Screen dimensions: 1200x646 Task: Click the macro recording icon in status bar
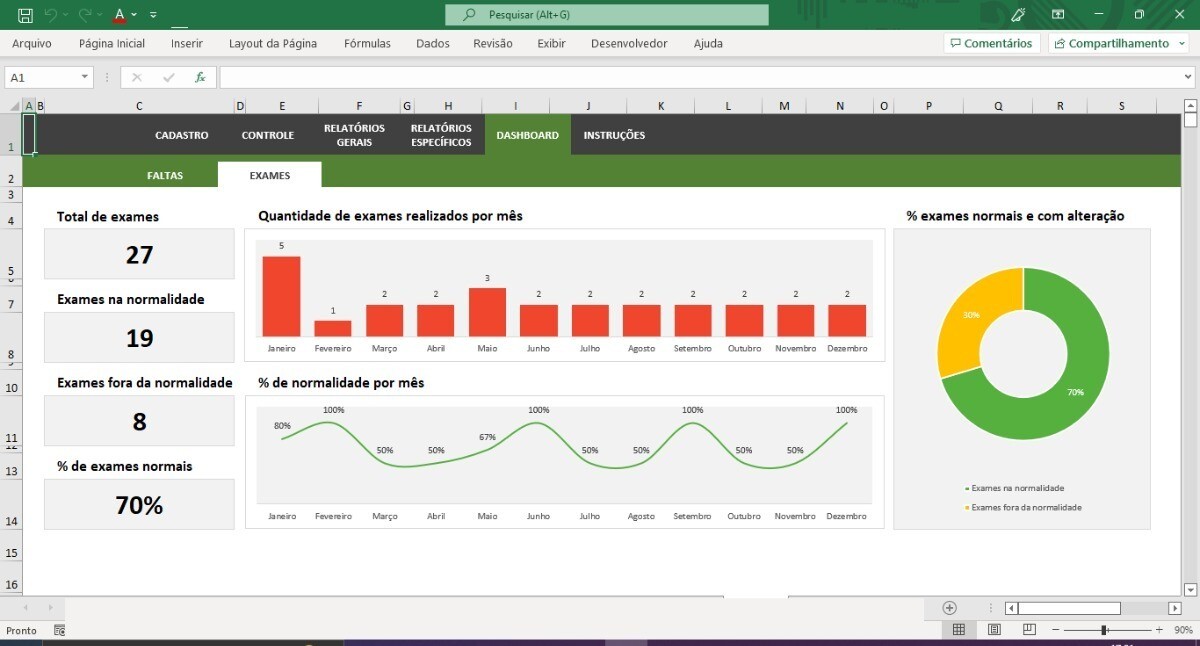[59, 631]
